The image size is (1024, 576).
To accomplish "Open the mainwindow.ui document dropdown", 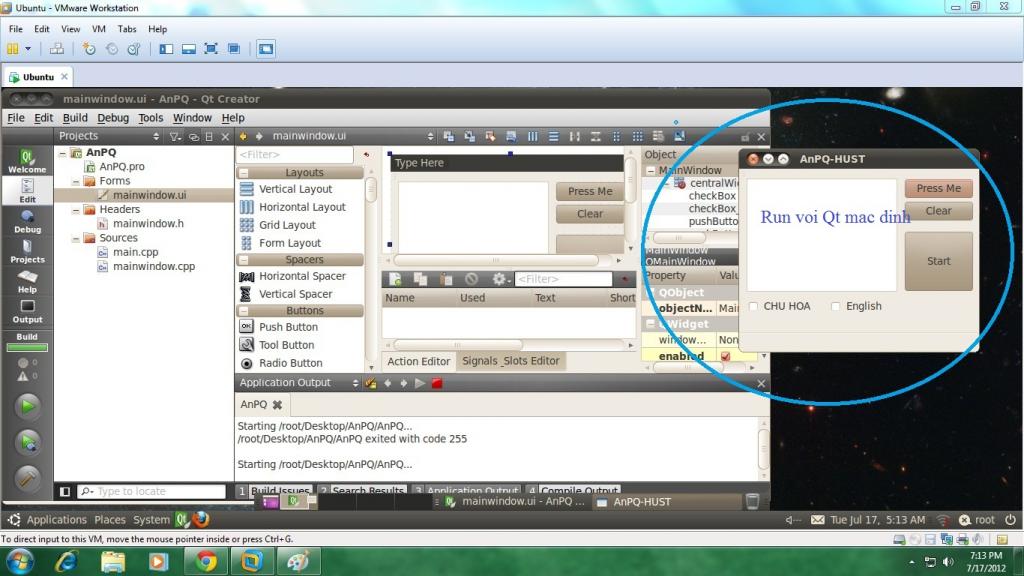I will 430,136.
